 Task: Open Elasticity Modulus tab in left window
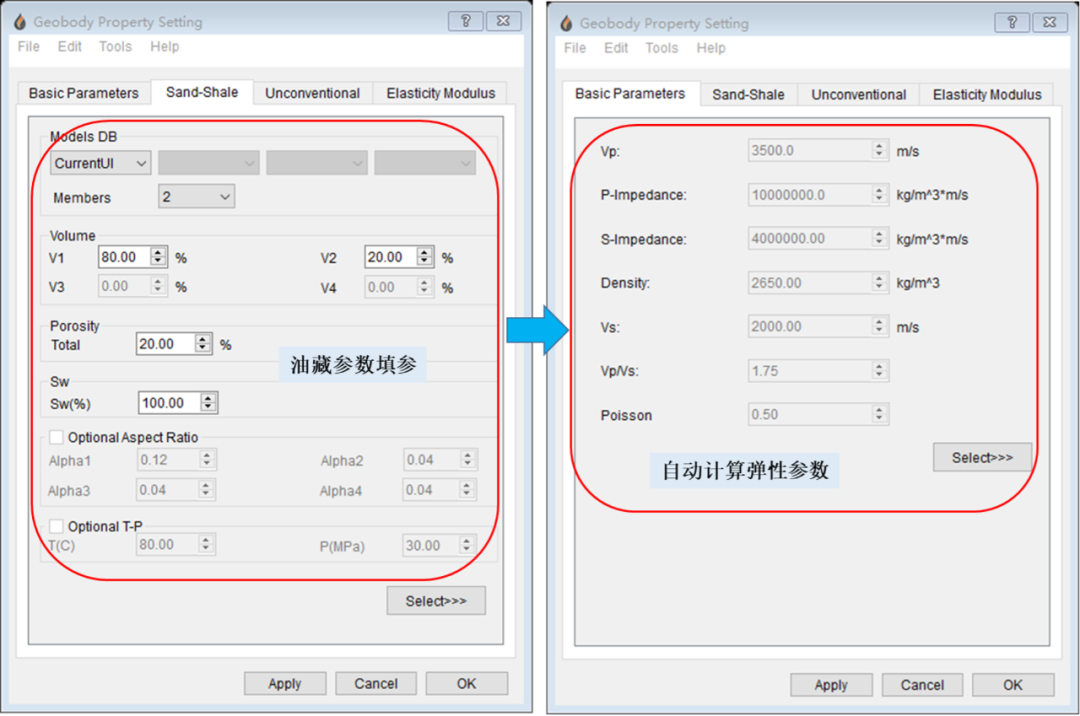(440, 93)
